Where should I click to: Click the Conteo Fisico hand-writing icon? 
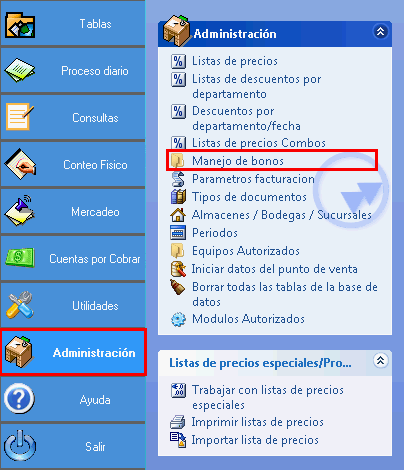20,164
